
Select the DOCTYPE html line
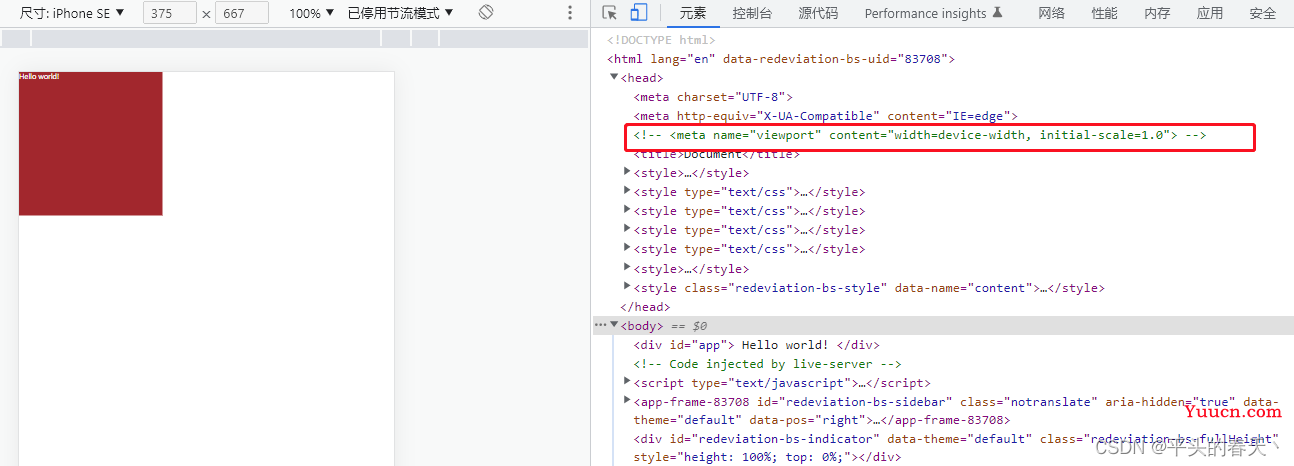pyautogui.click(x=661, y=40)
